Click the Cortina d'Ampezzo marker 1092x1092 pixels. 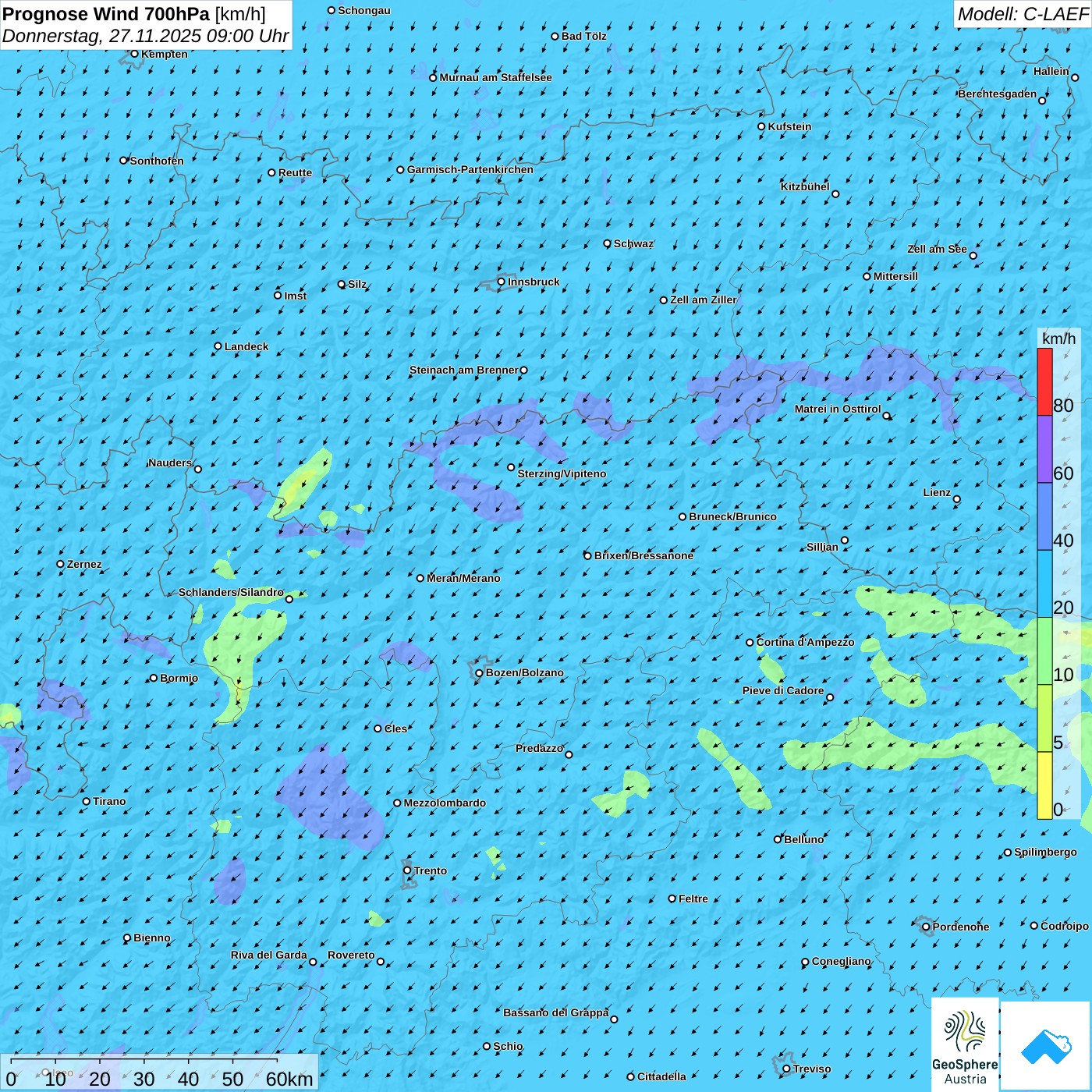pyautogui.click(x=750, y=643)
